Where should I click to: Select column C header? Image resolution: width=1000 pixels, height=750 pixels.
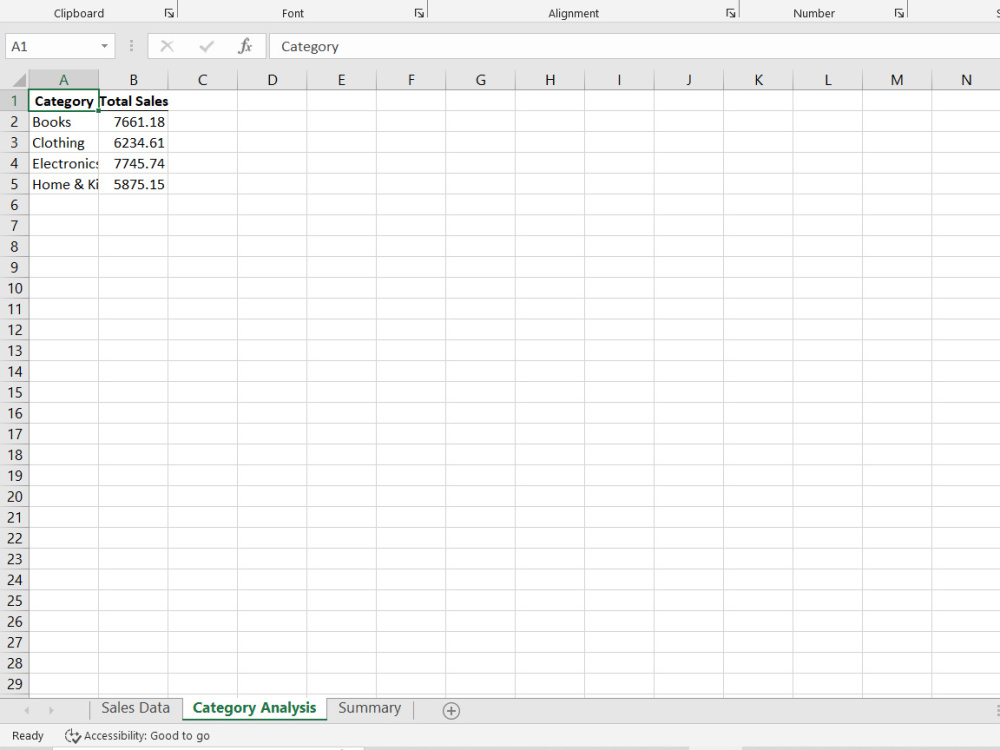(203, 80)
